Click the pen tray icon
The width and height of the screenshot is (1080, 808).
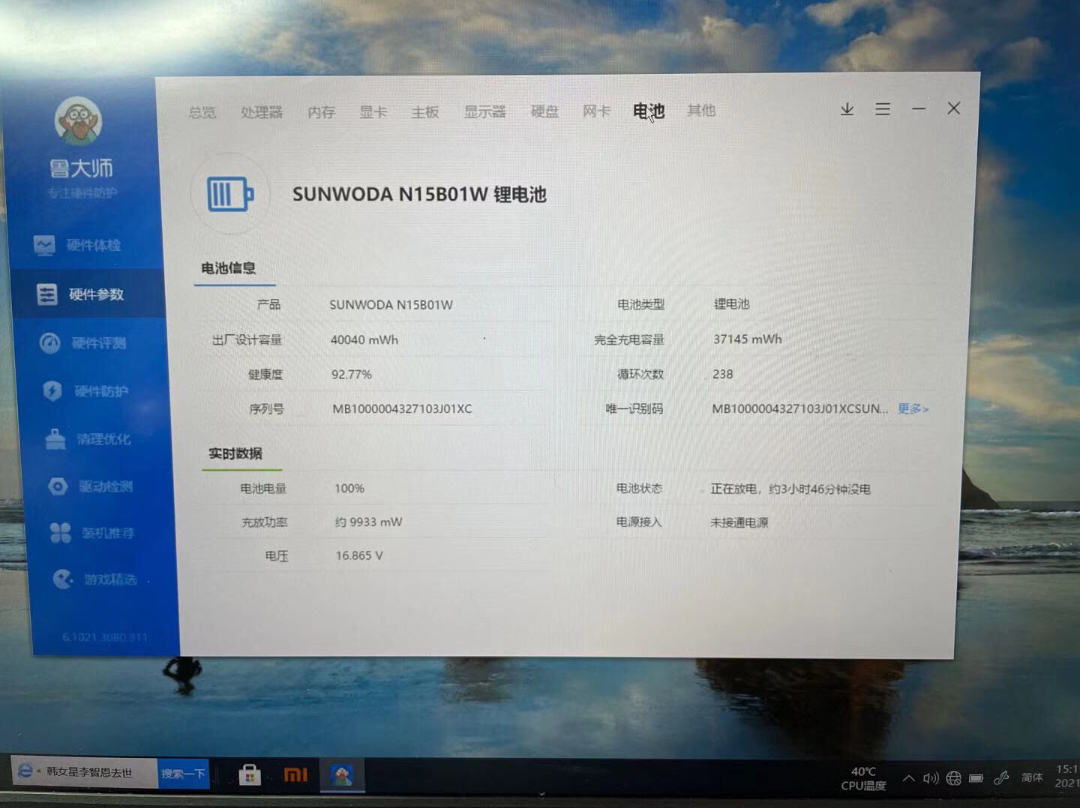point(1001,778)
